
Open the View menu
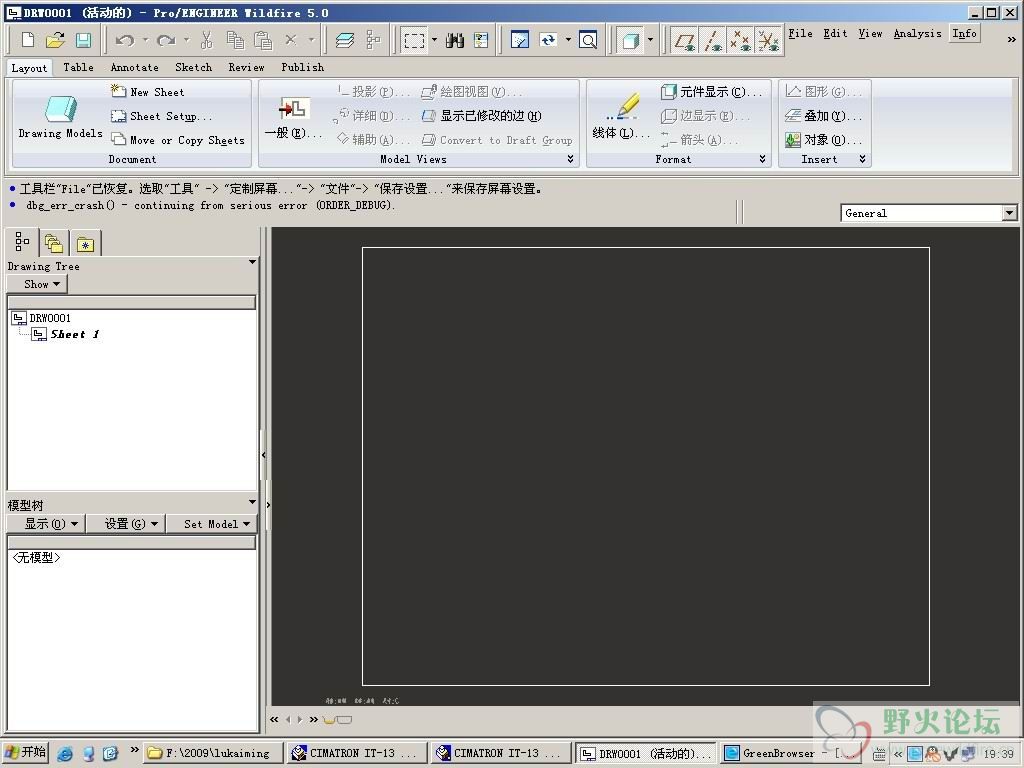coord(870,33)
